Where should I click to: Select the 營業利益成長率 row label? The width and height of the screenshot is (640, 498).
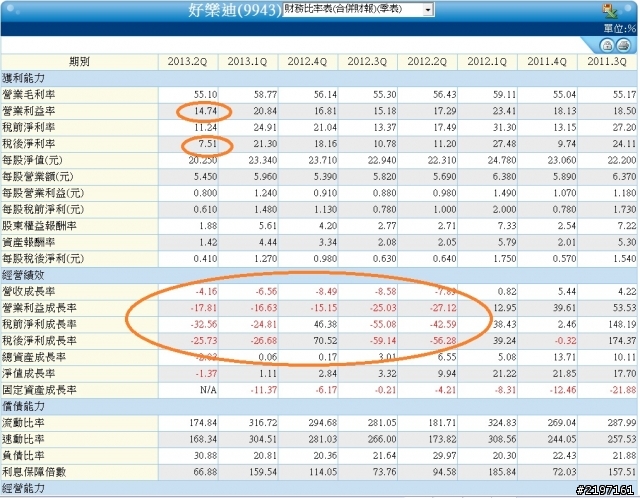click(x=39, y=308)
